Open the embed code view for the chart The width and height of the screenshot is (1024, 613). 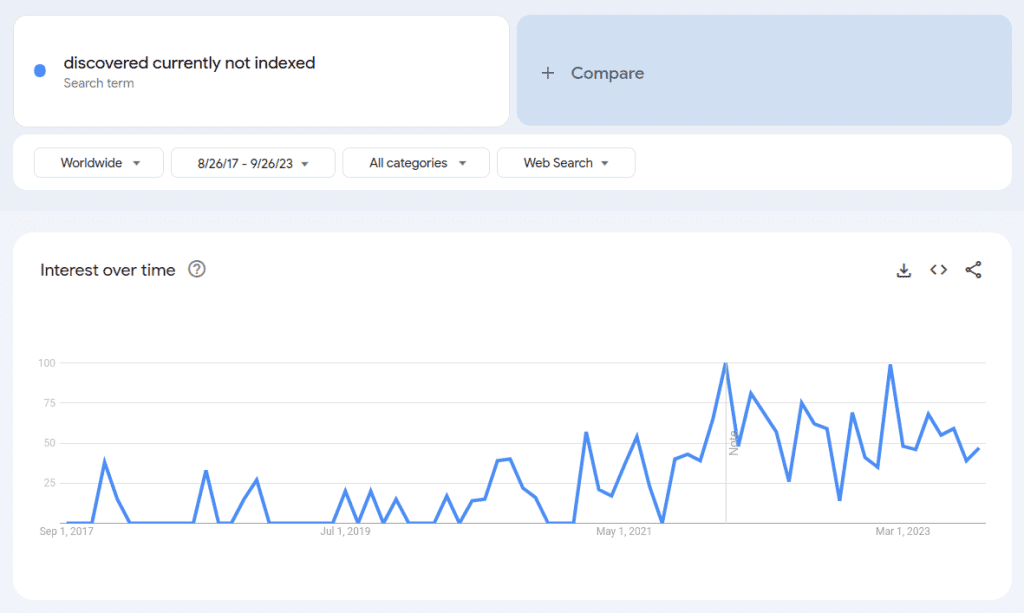pos(938,269)
